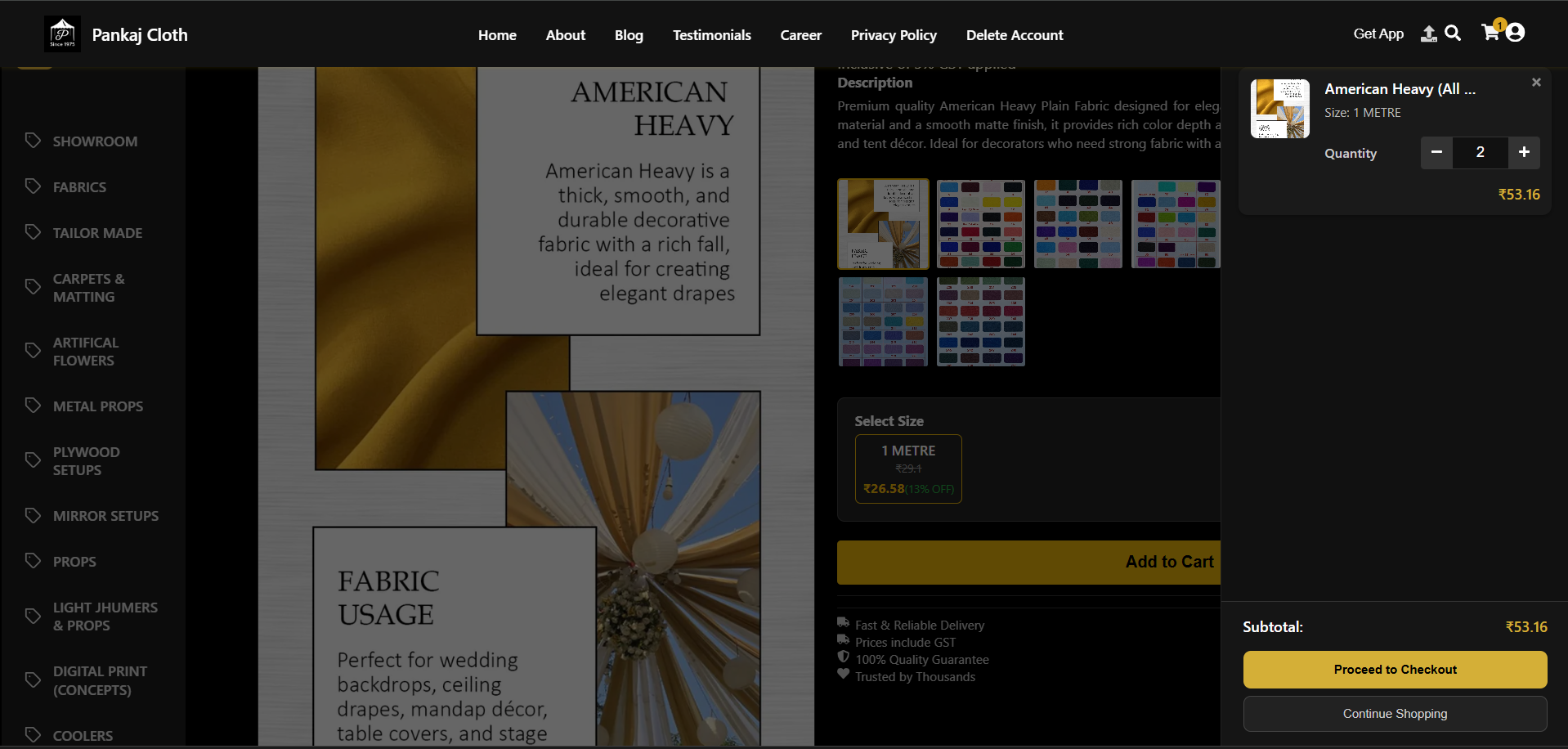Open the Blog menu item
The width and height of the screenshot is (1568, 749).
pyautogui.click(x=629, y=35)
